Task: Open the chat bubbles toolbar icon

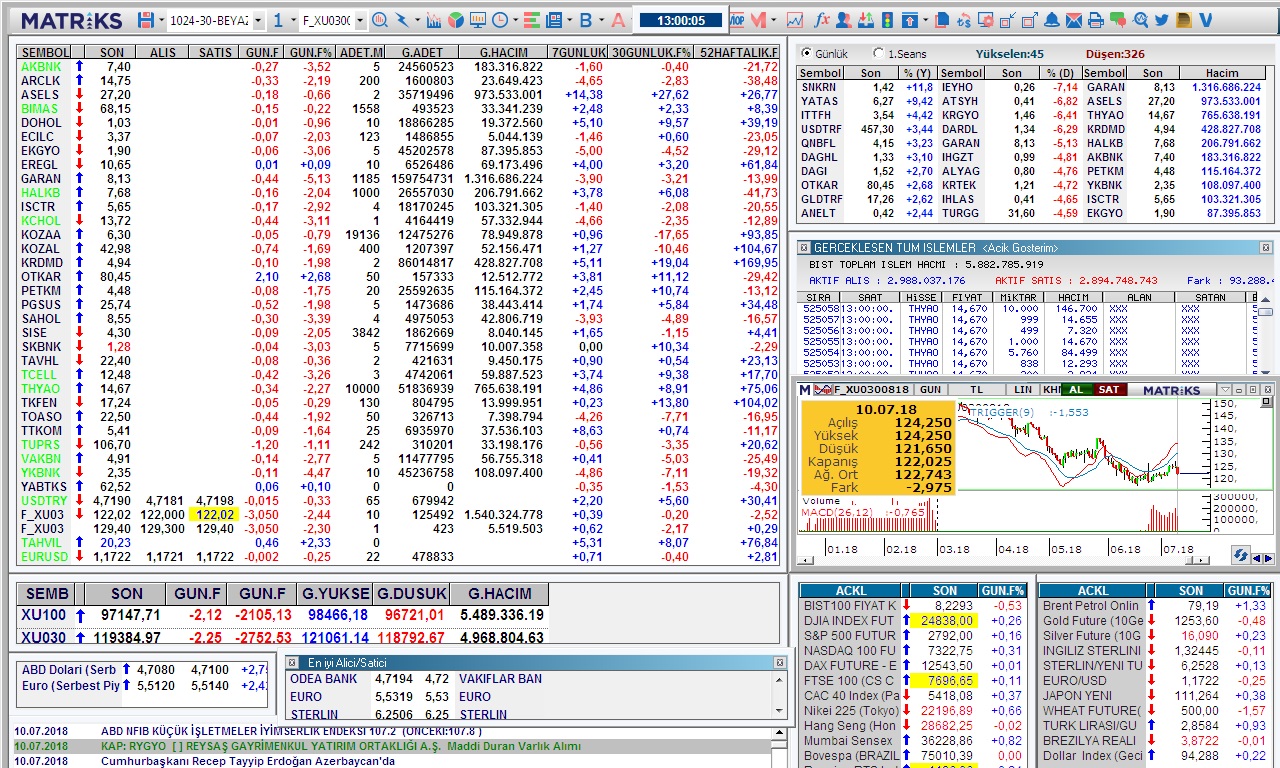Action: click(1118, 20)
